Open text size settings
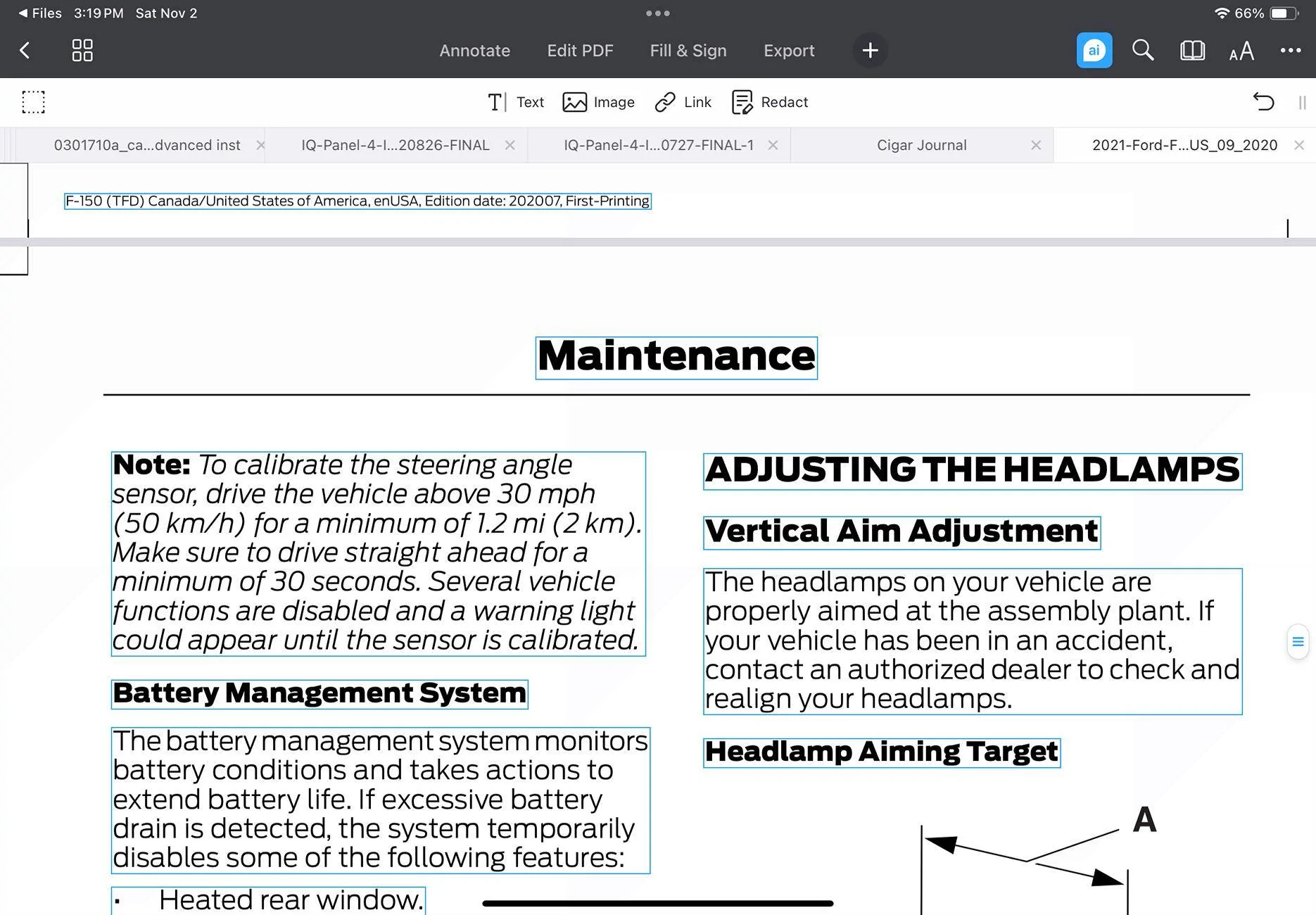 [x=1241, y=51]
